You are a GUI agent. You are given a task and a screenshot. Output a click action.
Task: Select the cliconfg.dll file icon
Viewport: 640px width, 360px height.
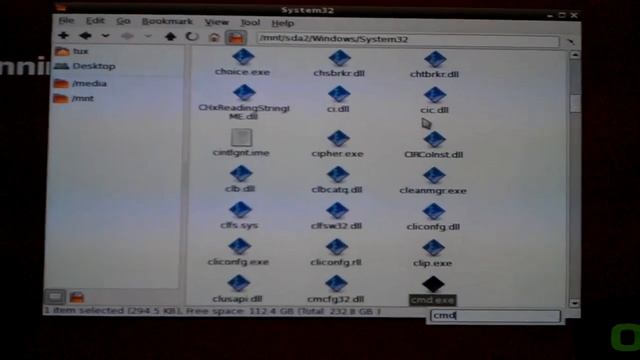tap(433, 212)
